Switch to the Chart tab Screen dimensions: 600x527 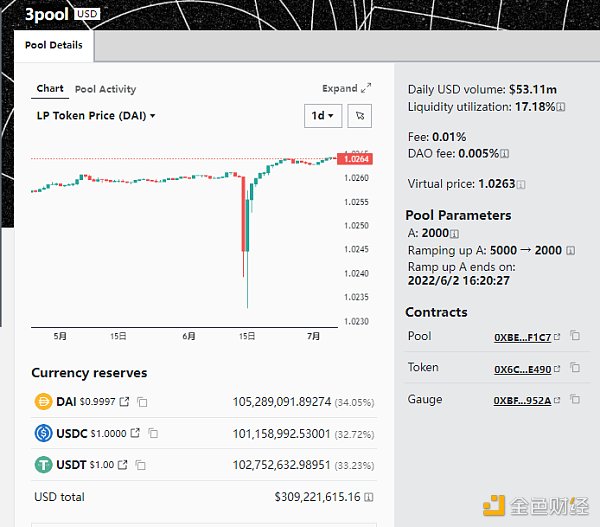50,88
